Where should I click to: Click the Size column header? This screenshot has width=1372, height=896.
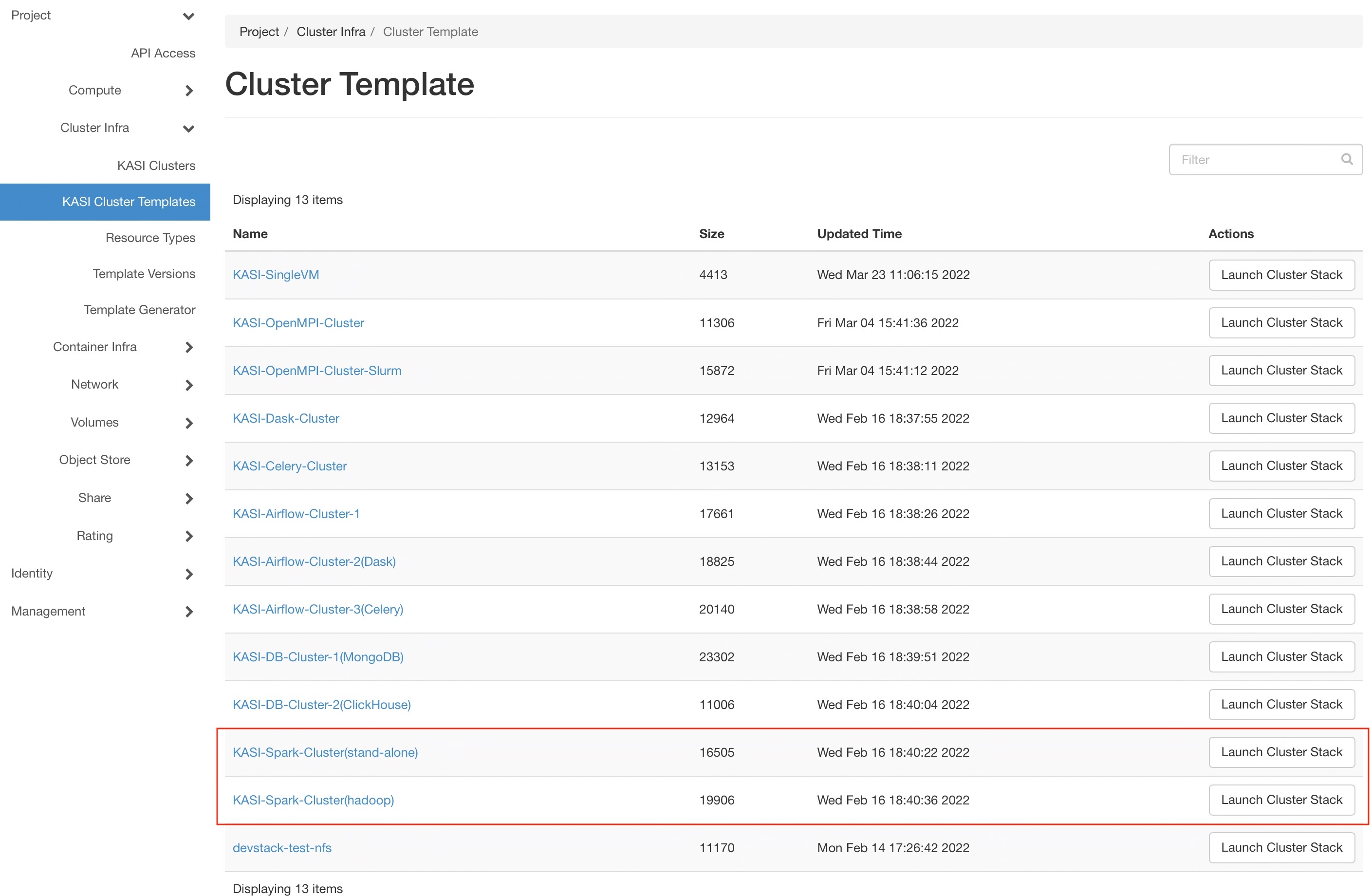click(x=711, y=234)
